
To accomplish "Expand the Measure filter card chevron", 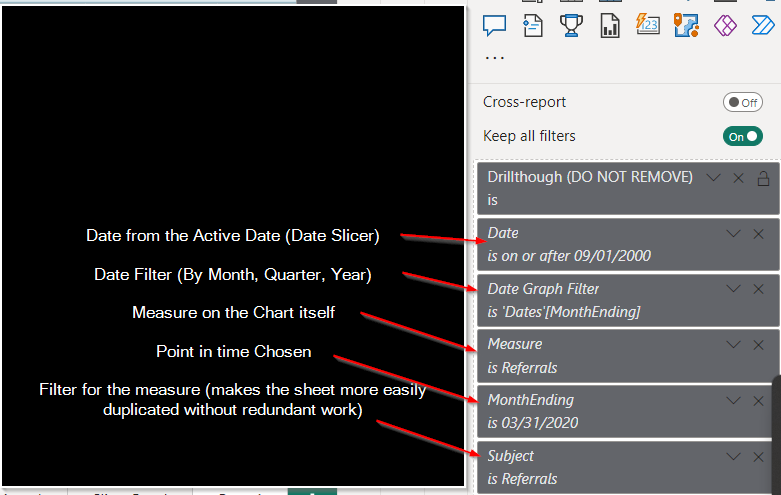I will [733, 345].
